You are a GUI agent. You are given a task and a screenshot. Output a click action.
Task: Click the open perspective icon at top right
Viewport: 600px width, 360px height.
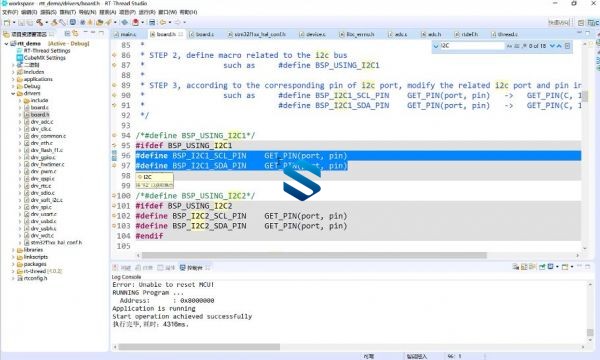point(581,23)
